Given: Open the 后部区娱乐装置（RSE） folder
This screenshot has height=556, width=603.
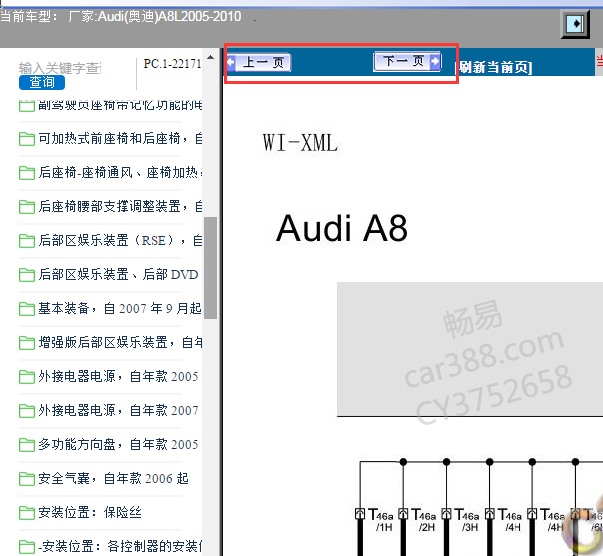Looking at the screenshot, I should click(120, 241).
